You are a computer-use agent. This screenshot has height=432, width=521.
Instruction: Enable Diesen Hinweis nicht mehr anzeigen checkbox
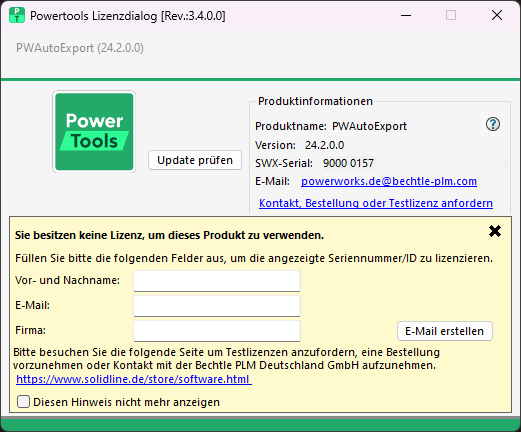pos(23,402)
